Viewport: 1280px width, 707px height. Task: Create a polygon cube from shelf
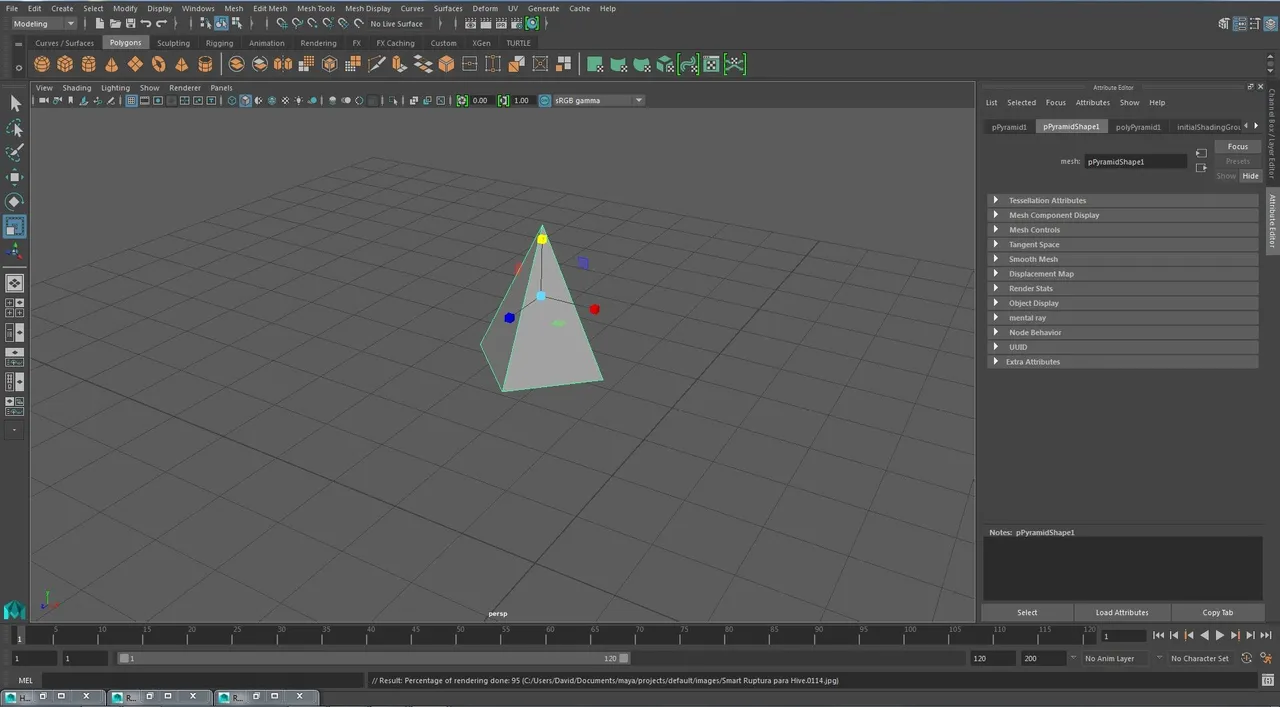tap(65, 64)
